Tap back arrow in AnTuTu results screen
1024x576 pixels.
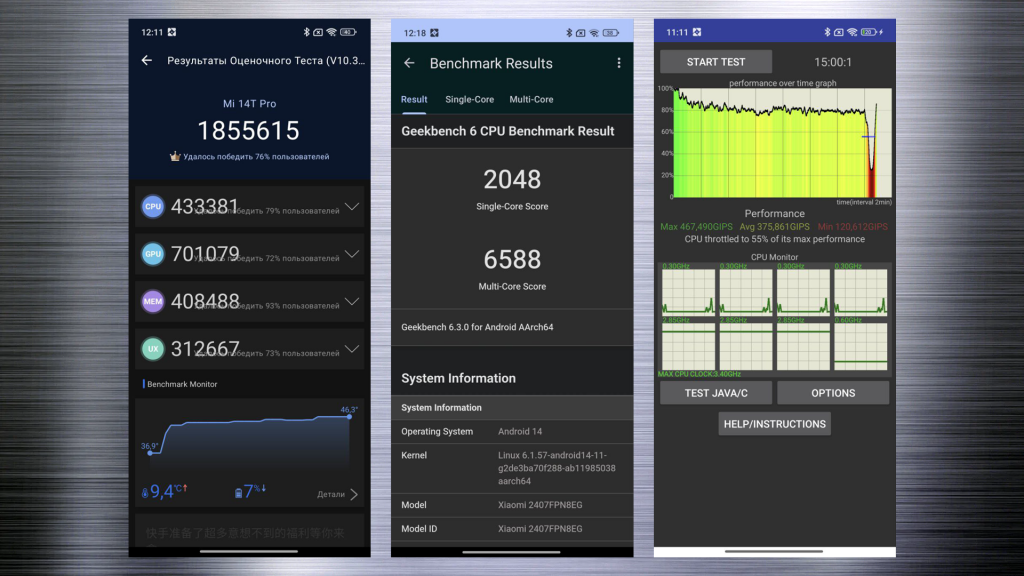click(147, 61)
